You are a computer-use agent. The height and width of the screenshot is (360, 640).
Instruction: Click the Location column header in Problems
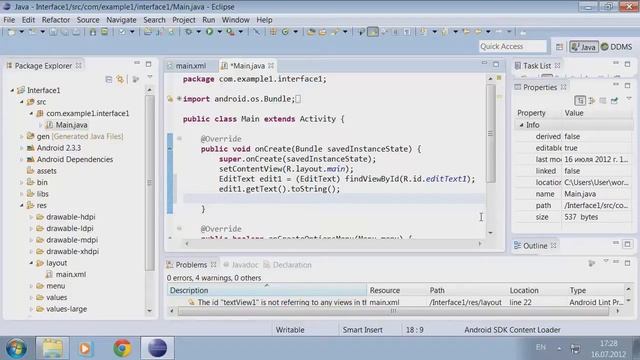point(537,290)
